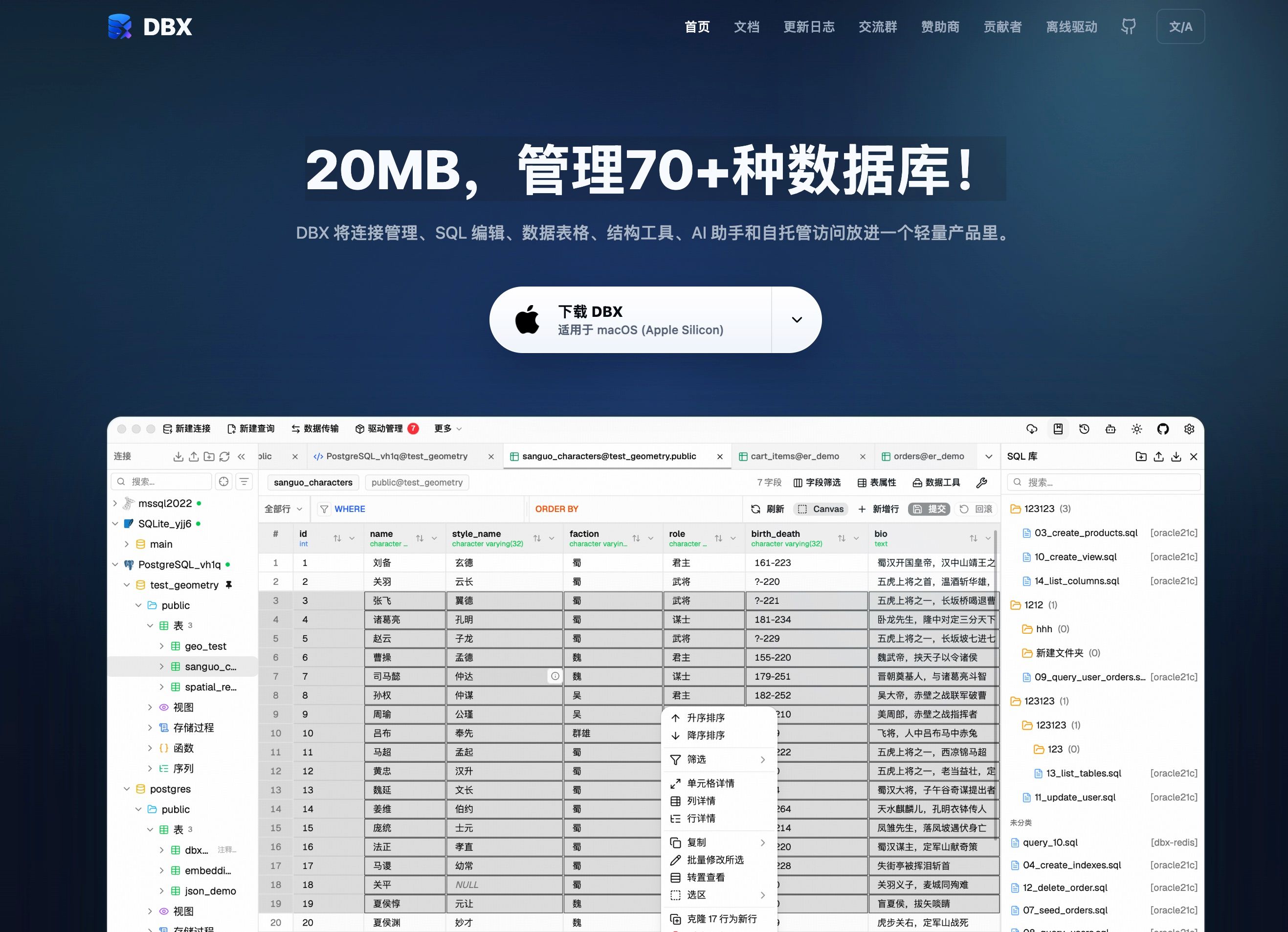Expand the 函数 tree node
Viewport: 1288px width, 932px height.
pyautogui.click(x=150, y=748)
